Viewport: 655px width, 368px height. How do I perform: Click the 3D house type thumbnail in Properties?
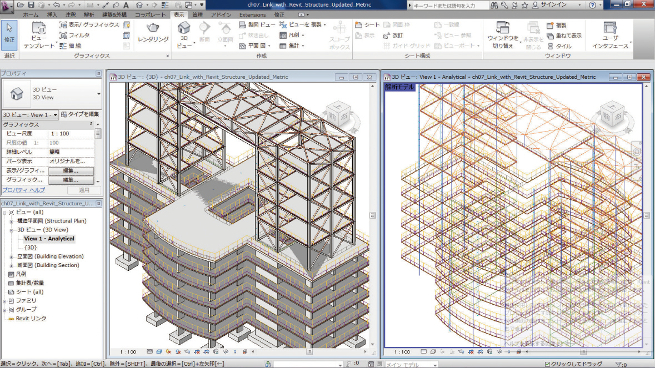click(x=16, y=93)
